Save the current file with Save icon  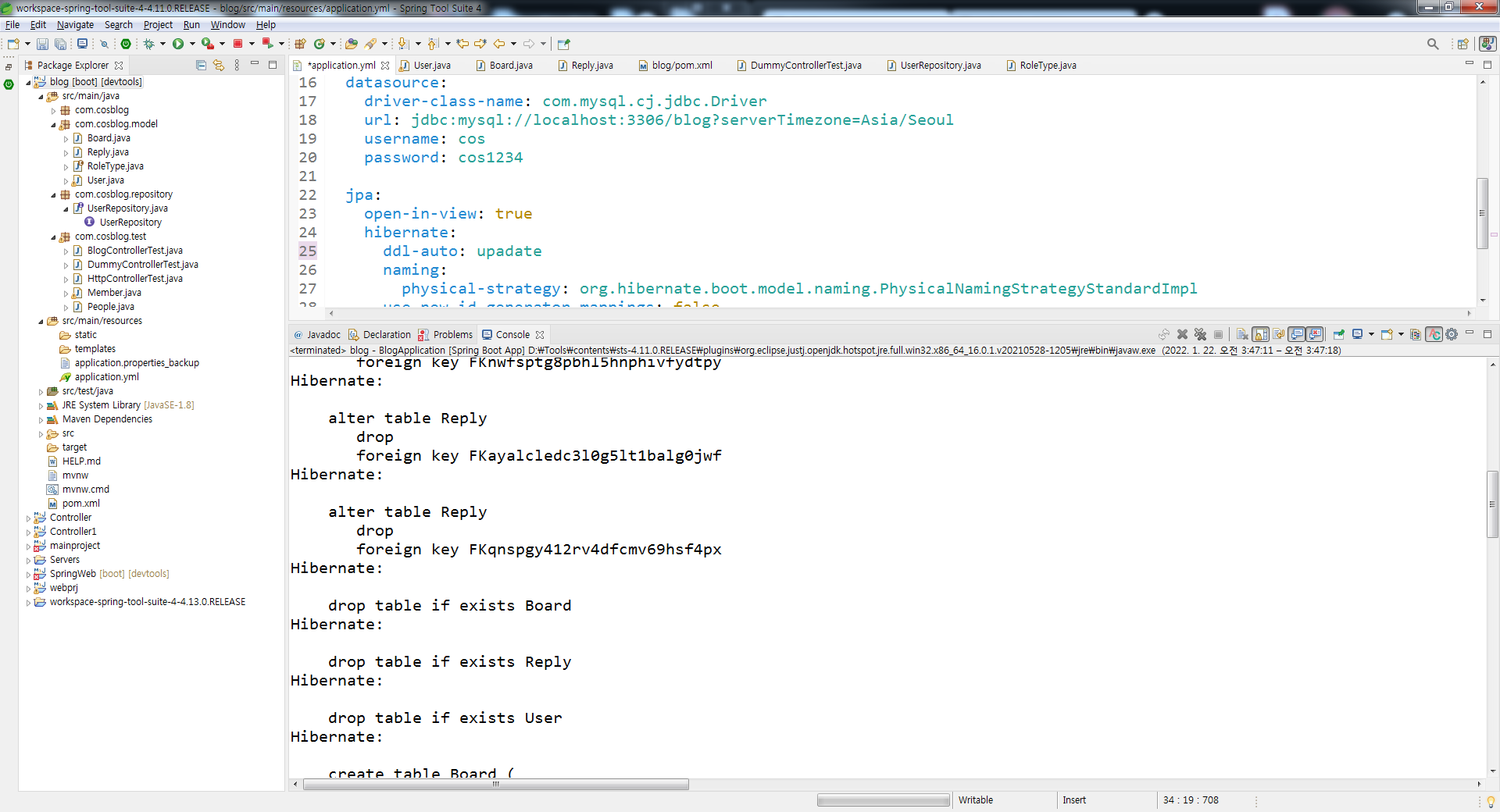[42, 44]
